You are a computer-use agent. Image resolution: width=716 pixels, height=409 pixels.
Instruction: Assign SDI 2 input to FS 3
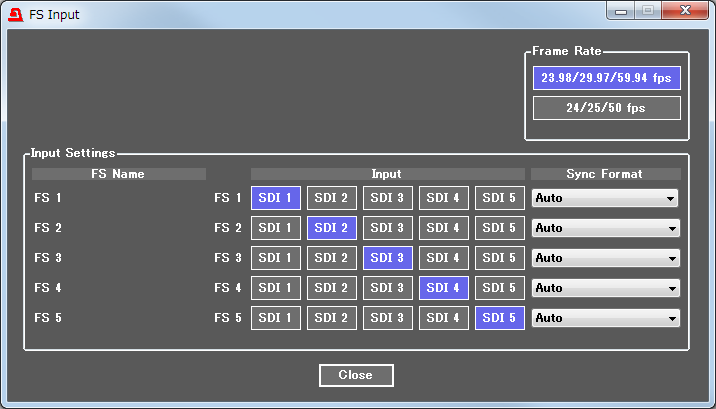(x=331, y=258)
